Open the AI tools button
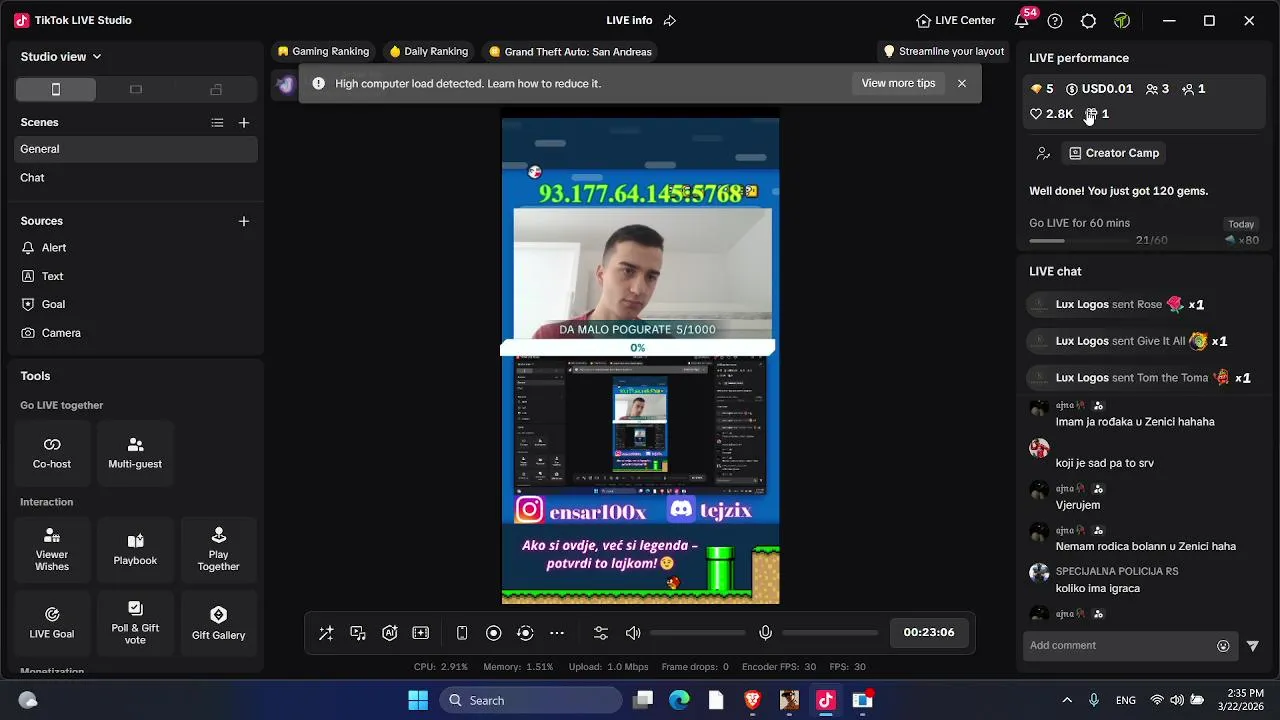This screenshot has width=1280, height=720. click(x=390, y=633)
